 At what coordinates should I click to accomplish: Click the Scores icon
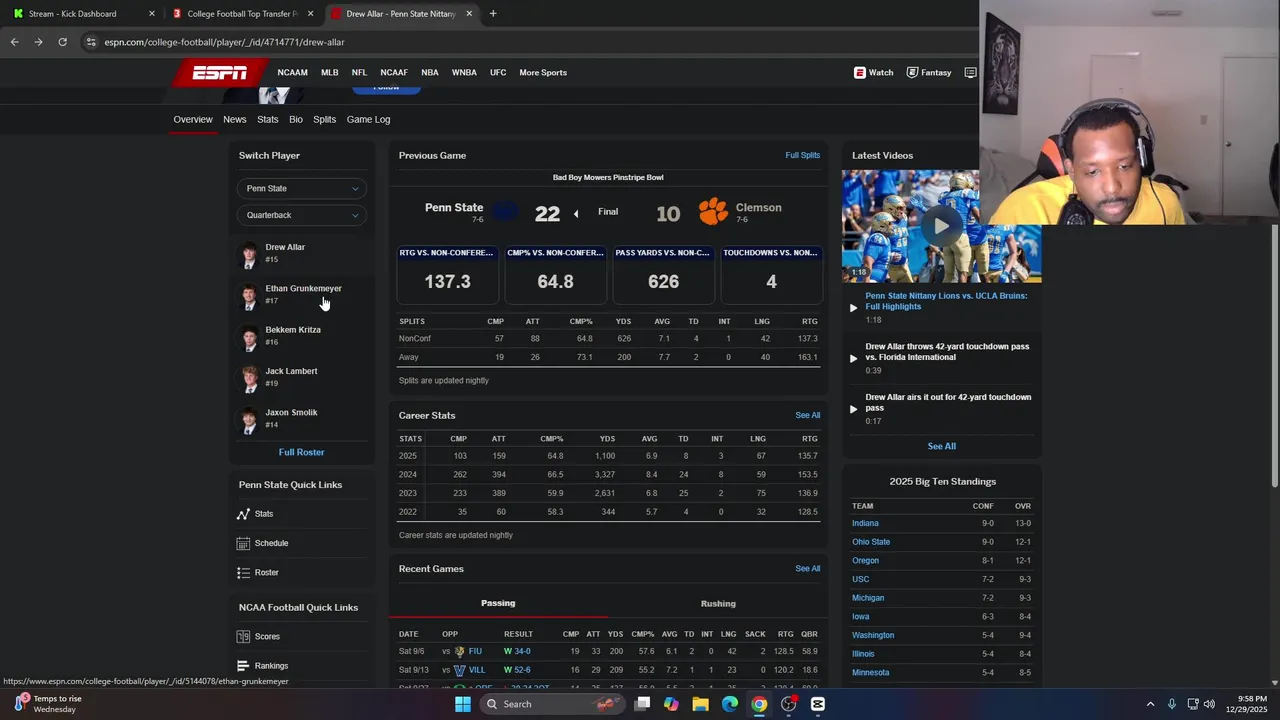click(243, 637)
